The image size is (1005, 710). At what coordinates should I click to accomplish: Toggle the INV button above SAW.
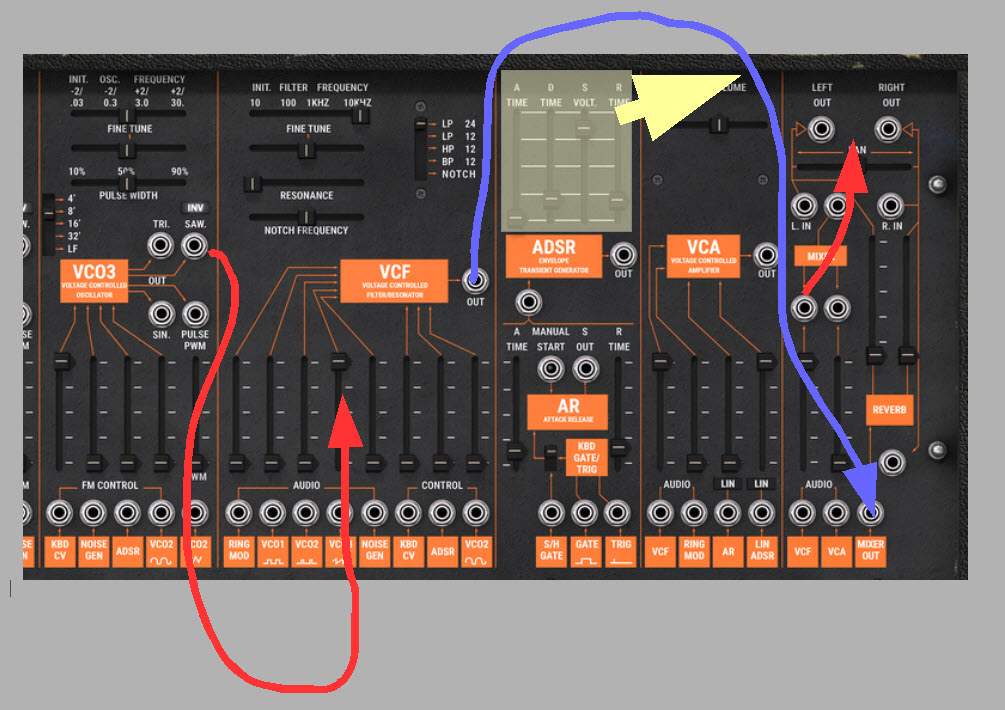tap(195, 208)
